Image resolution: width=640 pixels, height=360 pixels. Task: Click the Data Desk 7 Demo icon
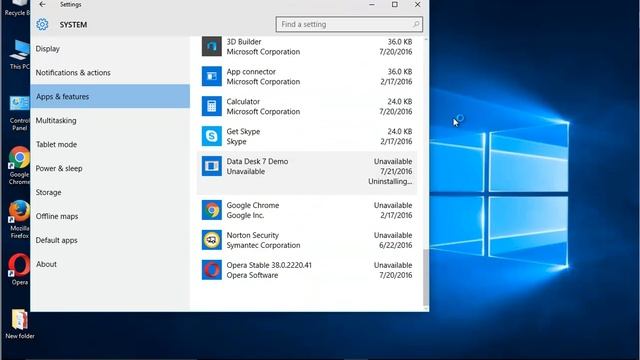pos(211,166)
